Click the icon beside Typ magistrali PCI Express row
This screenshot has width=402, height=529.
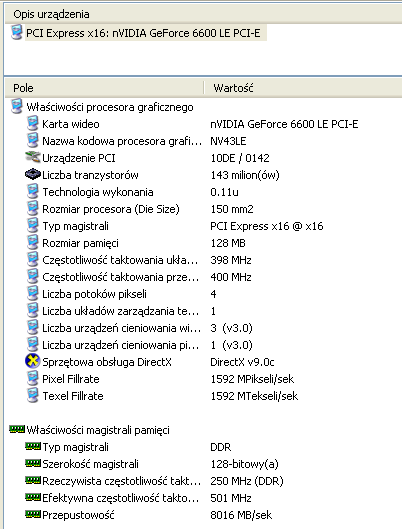tap(32, 225)
